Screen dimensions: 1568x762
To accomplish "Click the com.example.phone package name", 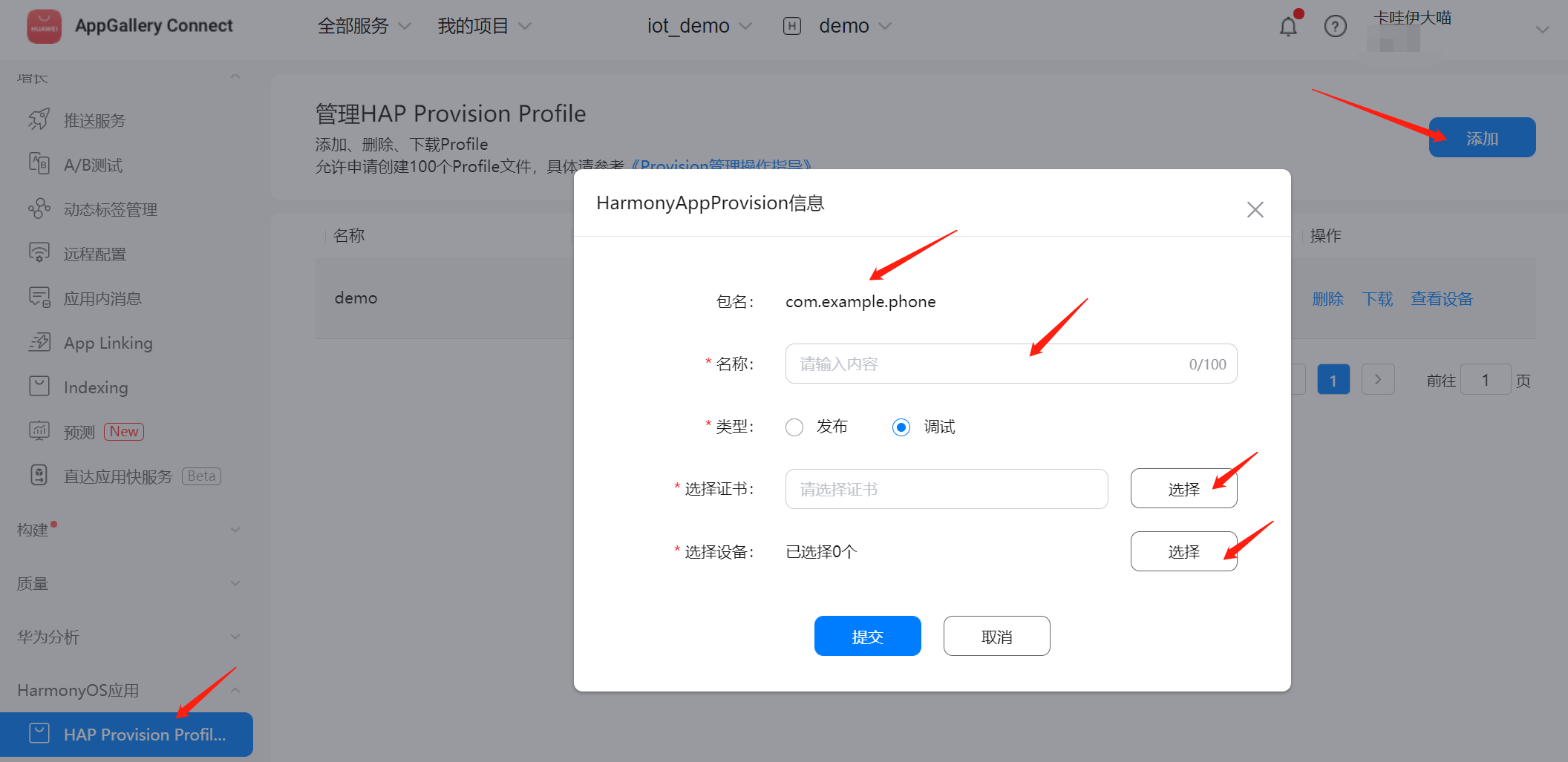I will [860, 301].
